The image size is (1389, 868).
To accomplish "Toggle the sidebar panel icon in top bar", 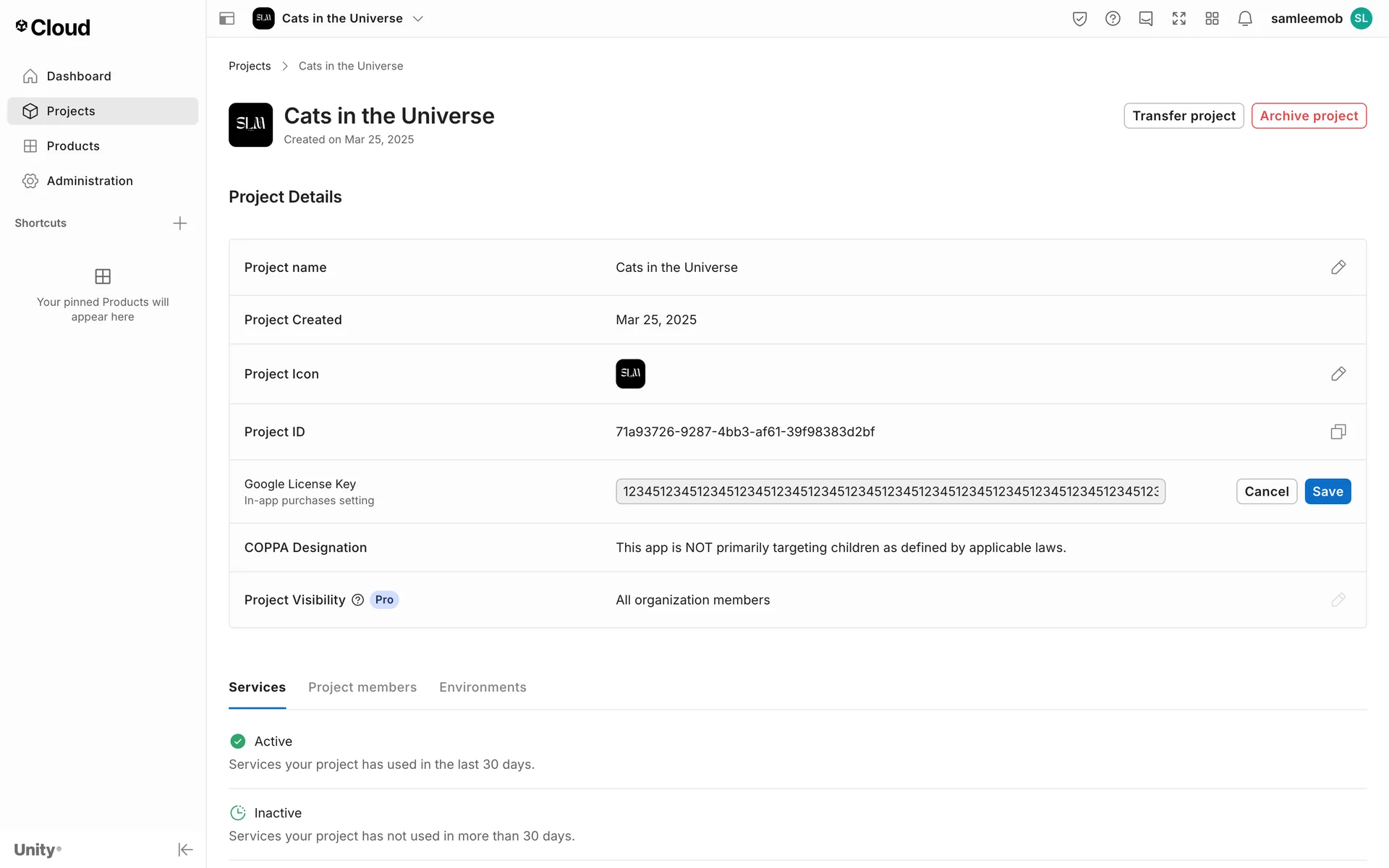I will 226,19.
